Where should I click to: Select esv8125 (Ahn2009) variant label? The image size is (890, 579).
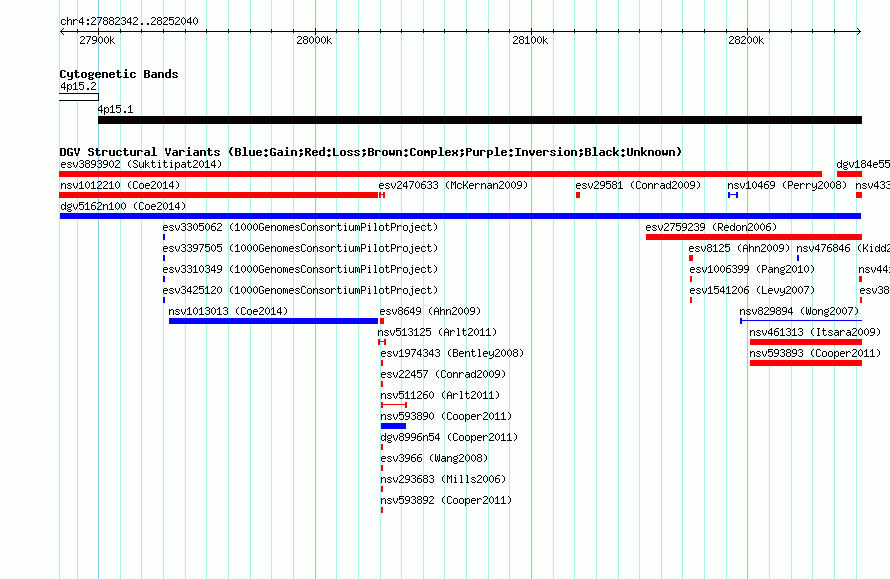pos(740,248)
